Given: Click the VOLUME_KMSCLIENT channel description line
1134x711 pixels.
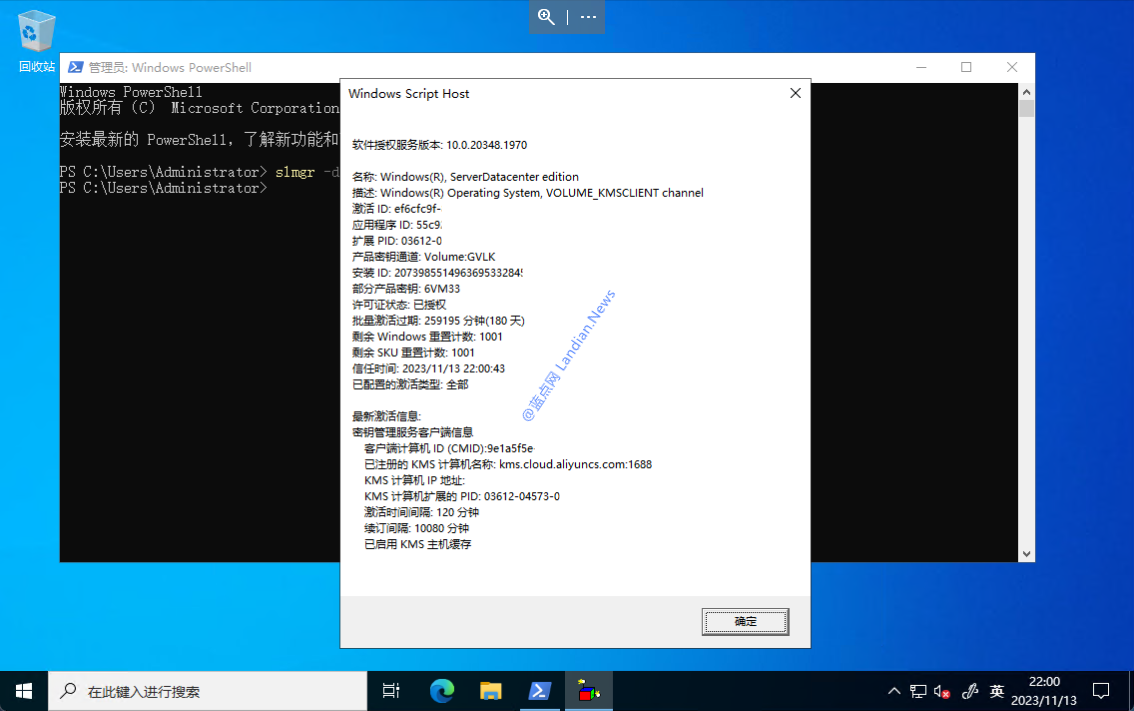Looking at the screenshot, I should click(528, 192).
